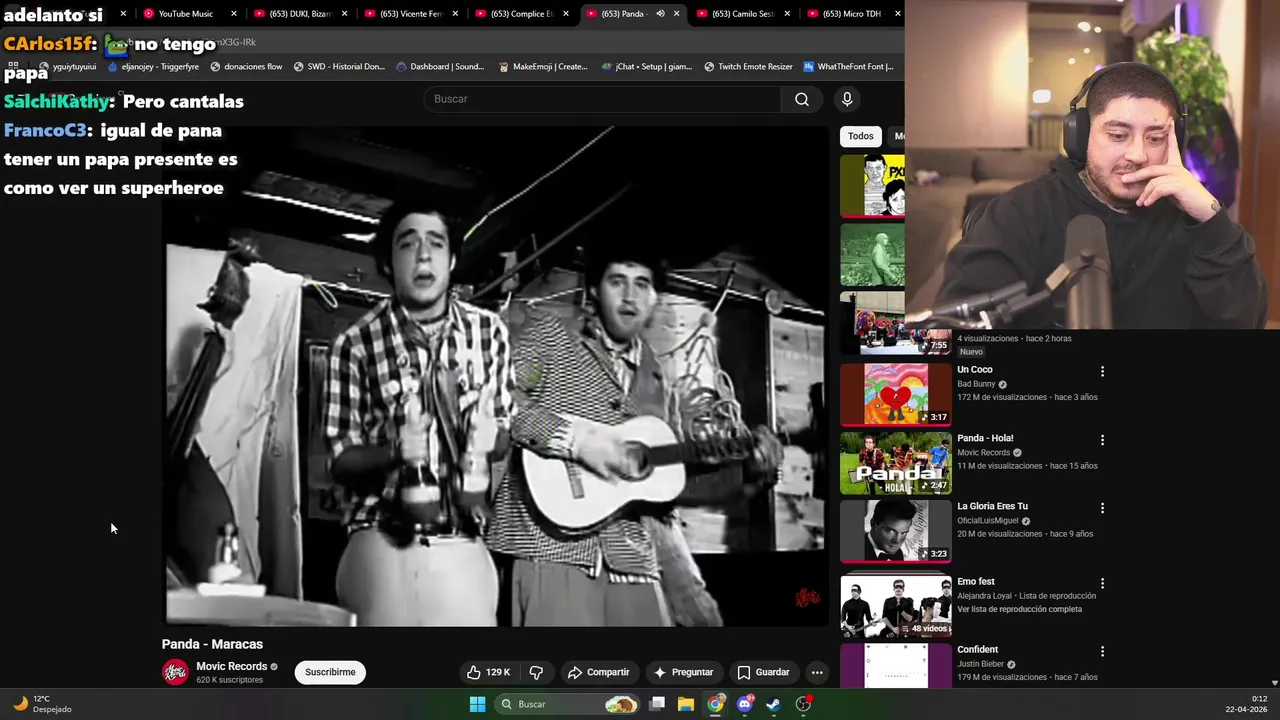This screenshot has height=720, width=1280.
Task: Dislike the video with thumbs-down icon
Action: point(536,672)
